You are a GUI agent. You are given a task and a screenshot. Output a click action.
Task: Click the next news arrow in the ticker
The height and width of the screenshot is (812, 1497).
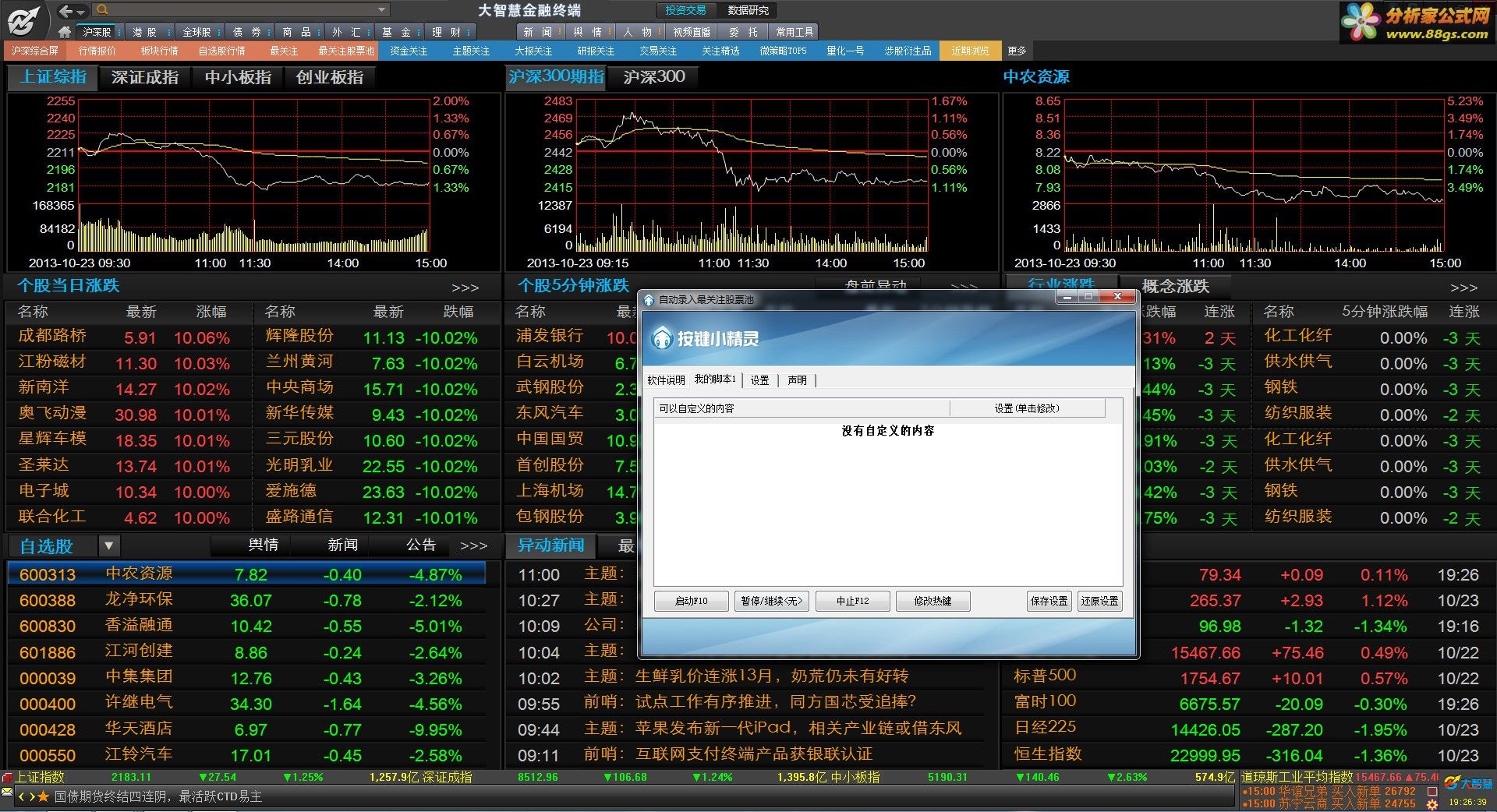pyautogui.click(x=32, y=797)
